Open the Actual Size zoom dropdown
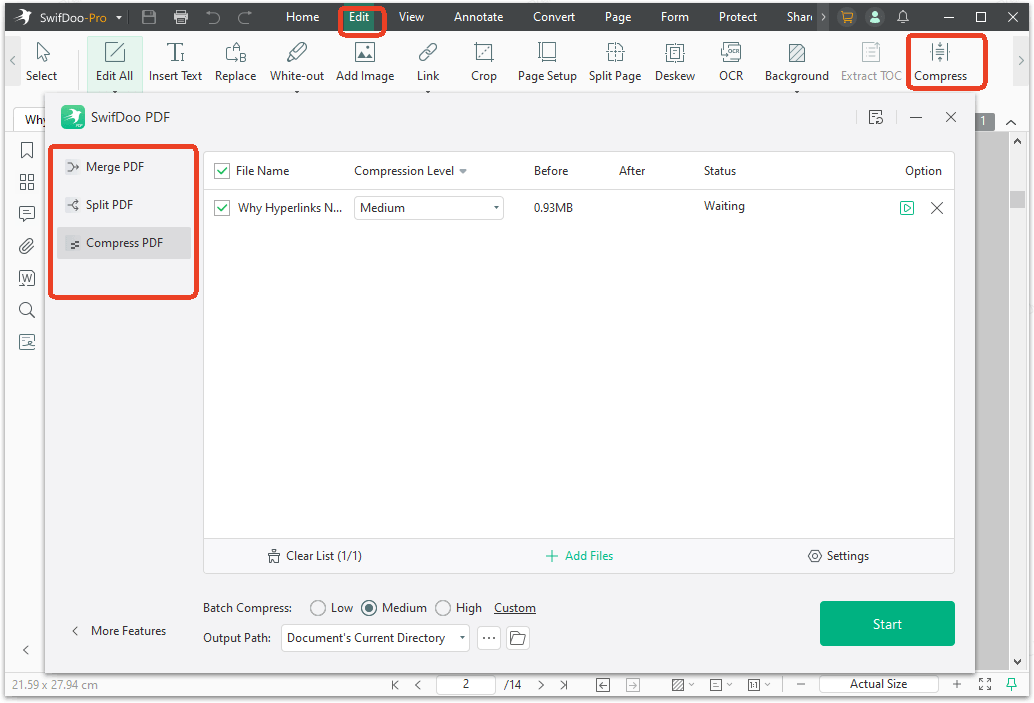 click(x=878, y=684)
